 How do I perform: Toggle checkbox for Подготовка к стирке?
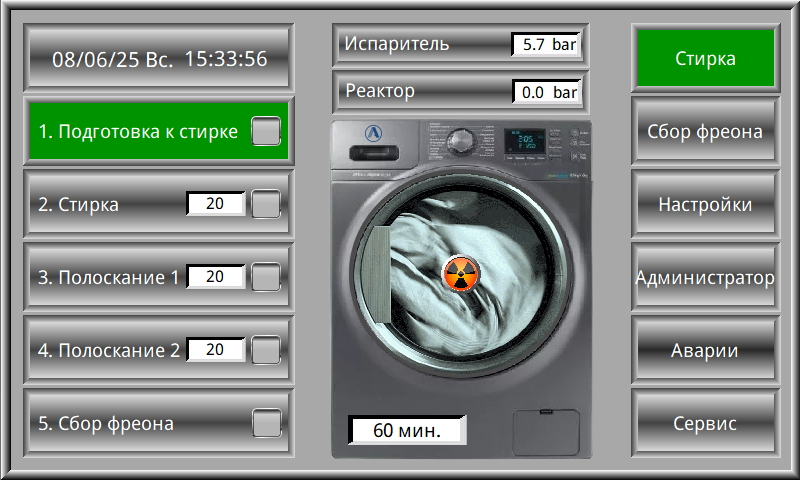pyautogui.click(x=266, y=132)
